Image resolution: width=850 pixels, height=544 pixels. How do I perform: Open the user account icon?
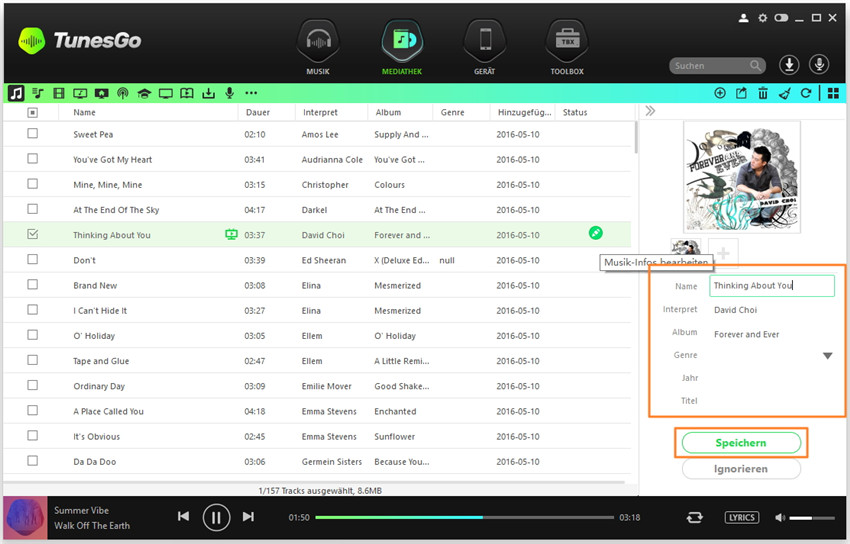[x=744, y=18]
